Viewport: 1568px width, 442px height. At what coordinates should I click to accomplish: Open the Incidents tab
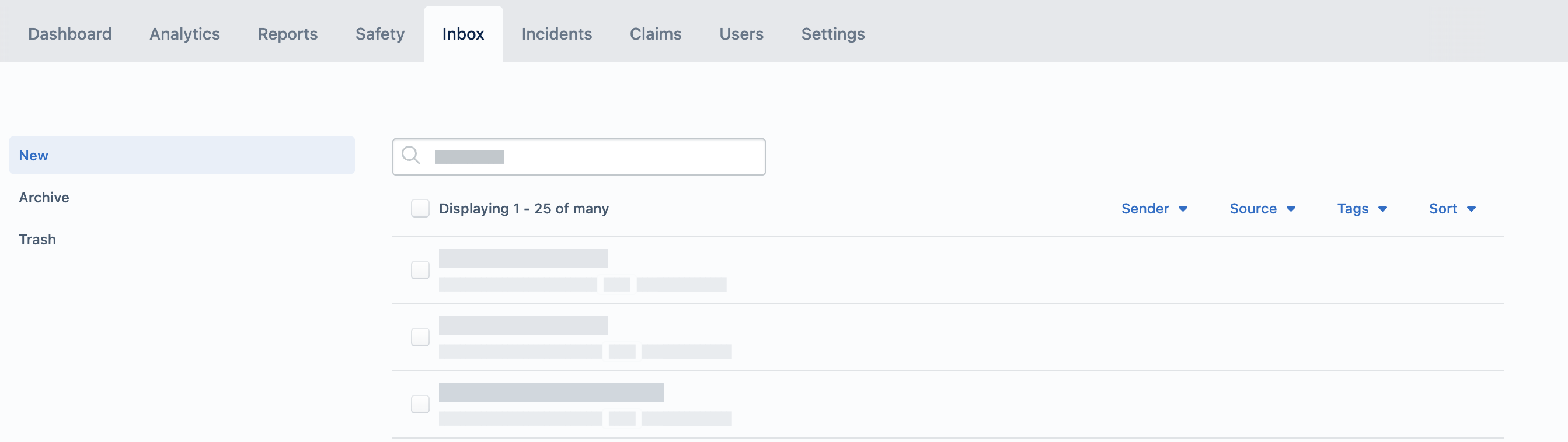tap(556, 34)
